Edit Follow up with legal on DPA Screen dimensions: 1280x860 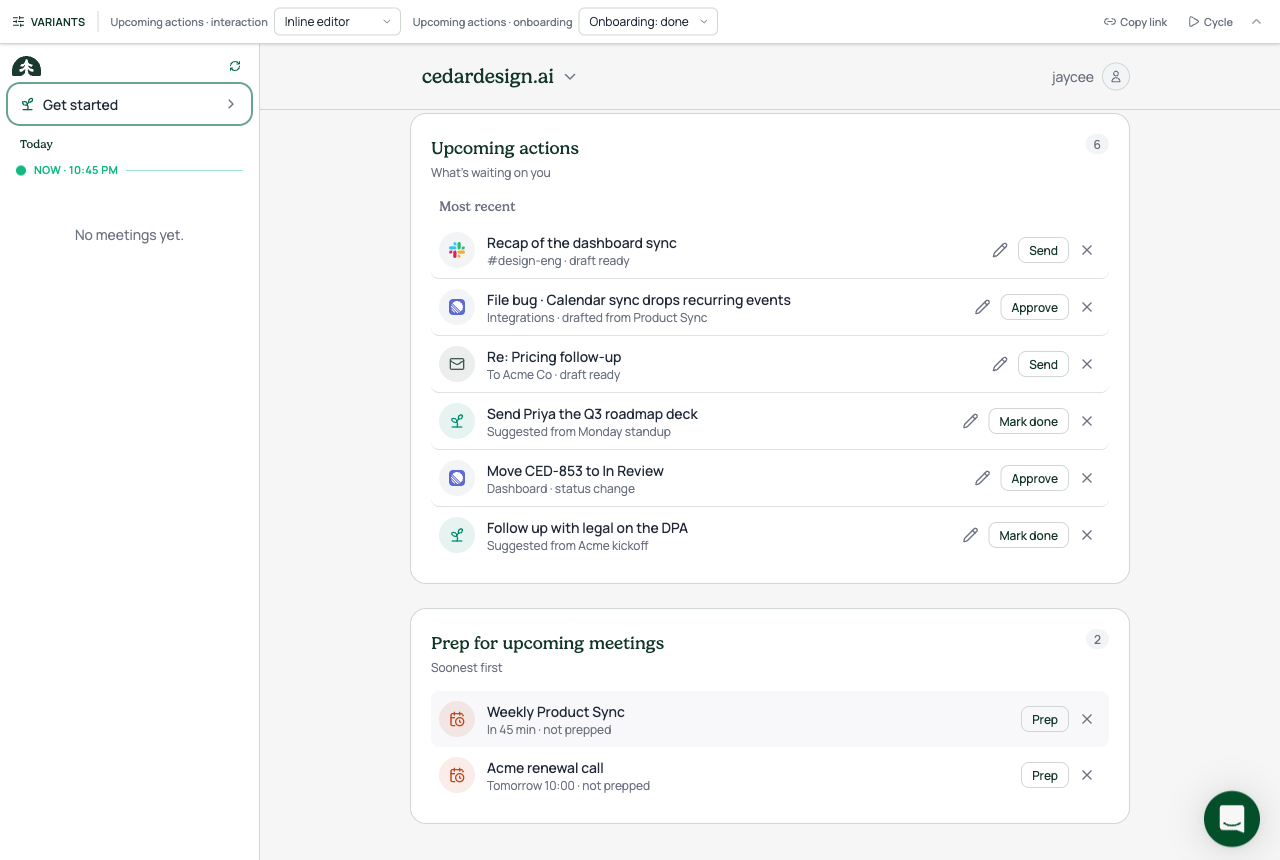970,535
